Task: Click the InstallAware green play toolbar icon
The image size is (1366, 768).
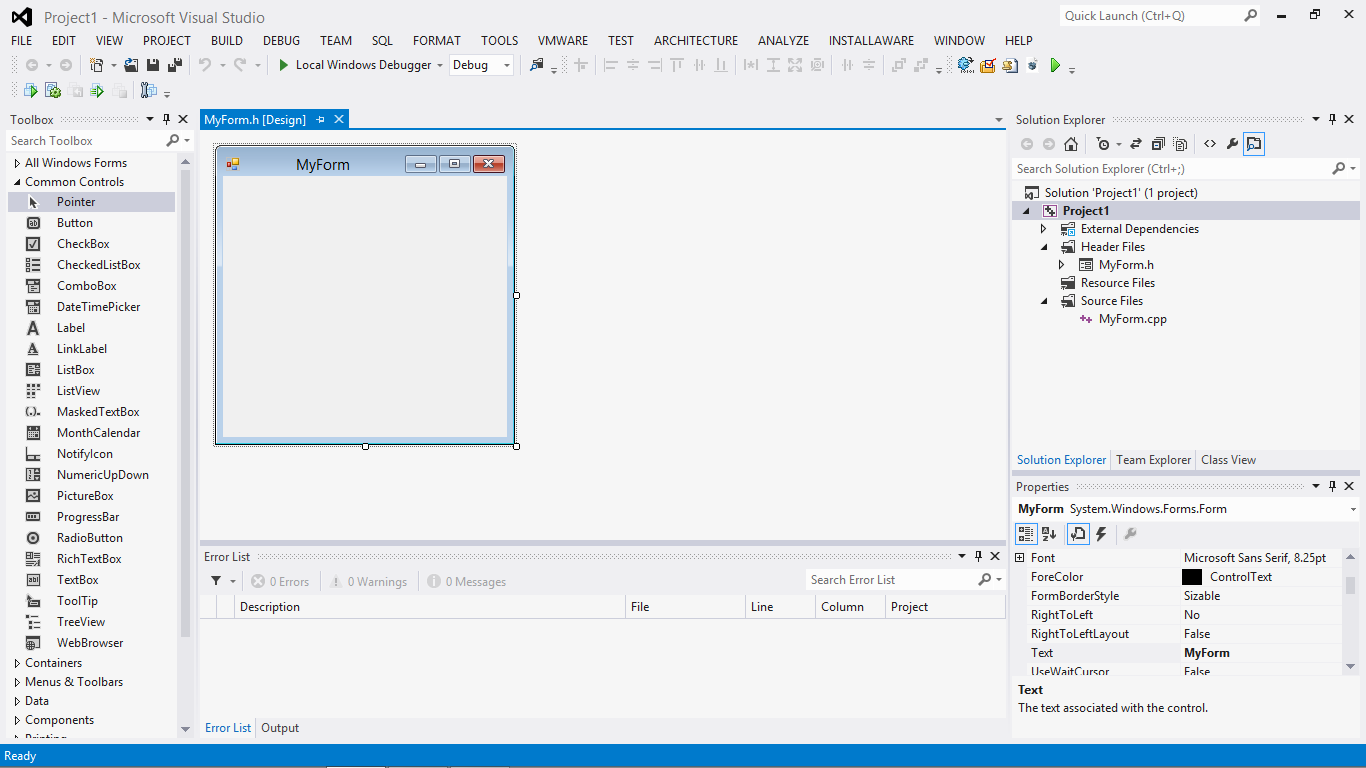Action: pyautogui.click(x=1055, y=65)
